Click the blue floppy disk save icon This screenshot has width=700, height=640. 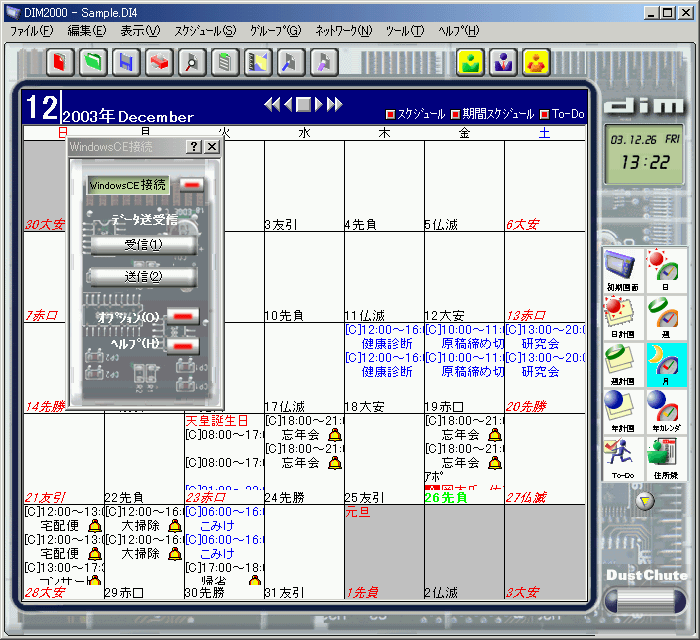pos(125,62)
